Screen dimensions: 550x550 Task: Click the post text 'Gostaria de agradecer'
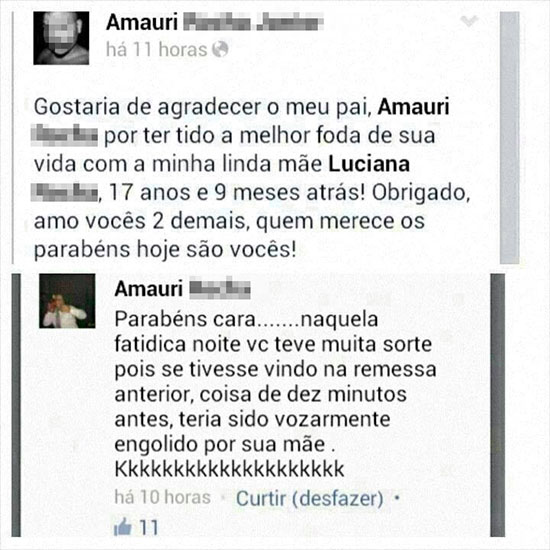251,178
